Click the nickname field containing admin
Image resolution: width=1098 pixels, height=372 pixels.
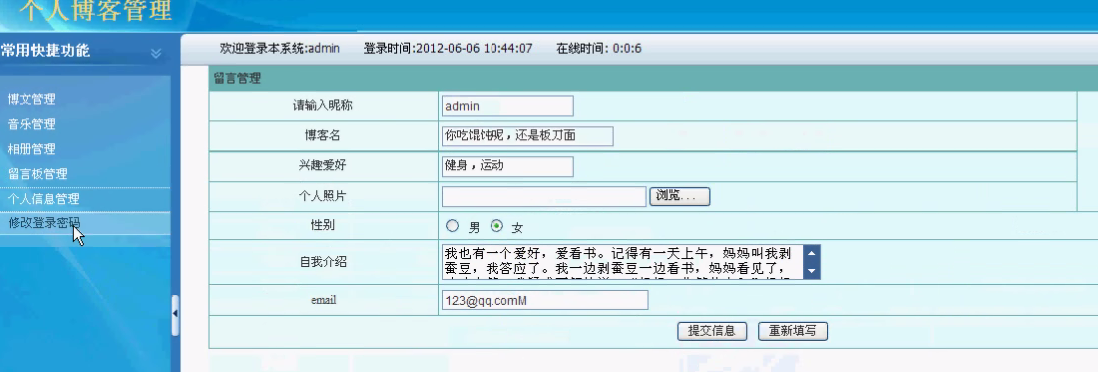(x=508, y=106)
